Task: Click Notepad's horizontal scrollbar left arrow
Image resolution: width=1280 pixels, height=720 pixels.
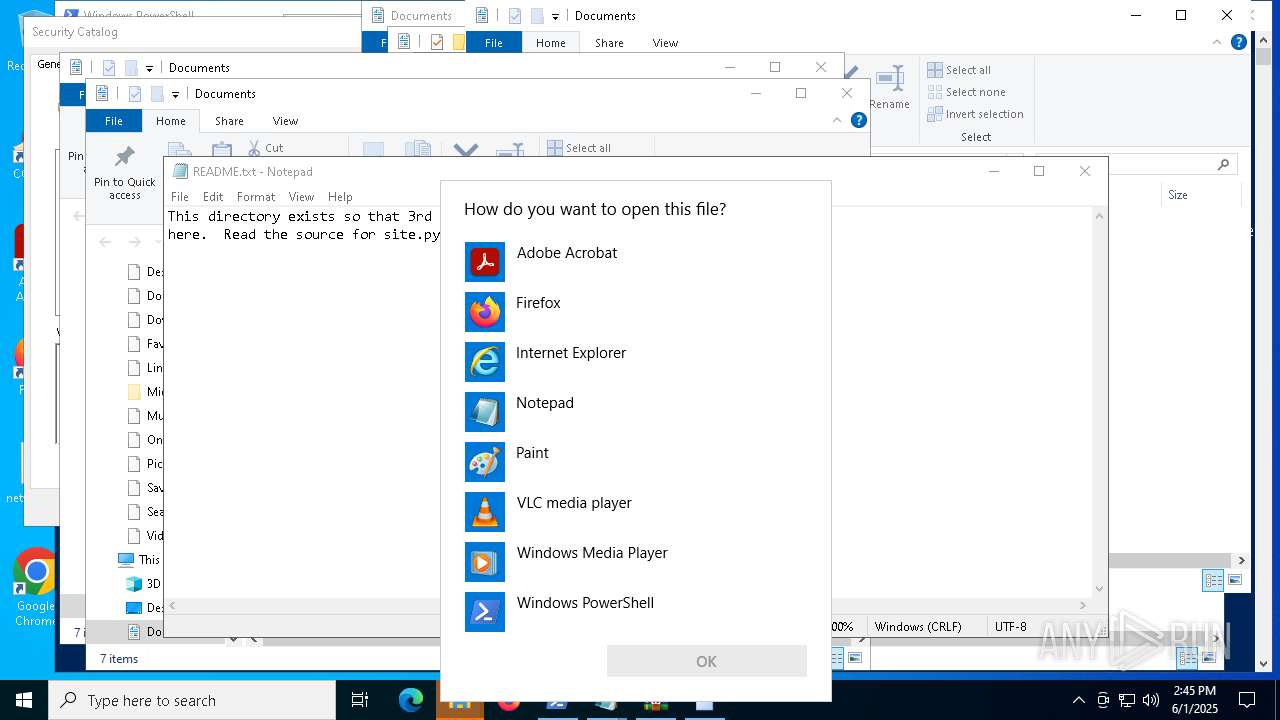Action: (x=173, y=605)
